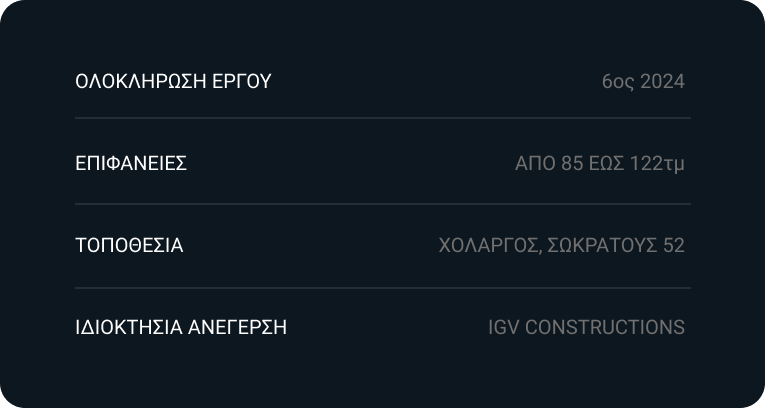This screenshot has height=408, width=765.
Task: Select the 'ΑΠΟ 85 ΕΩΣ 122τμ' value
Action: click(599, 164)
